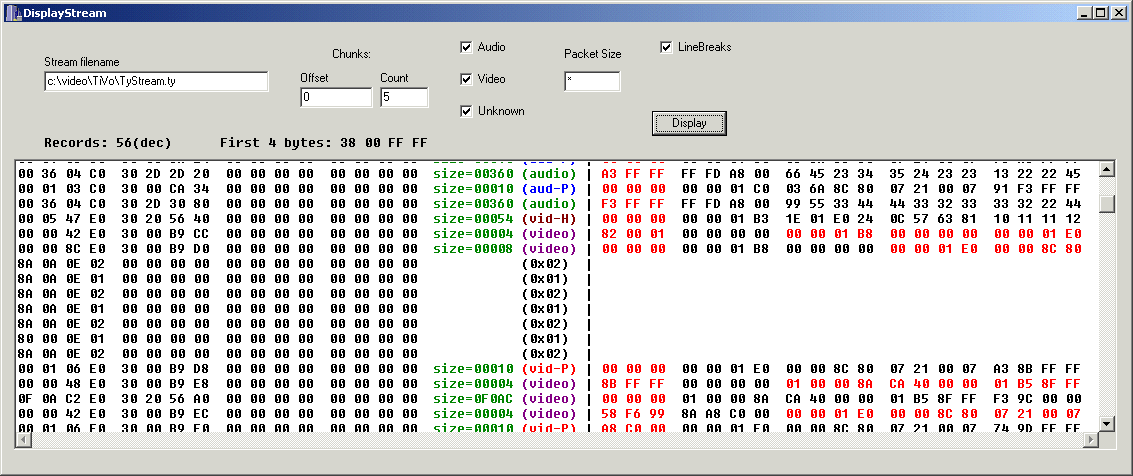Disable the Unknown checkbox
Viewport: 1133px width, 476px height.
point(466,111)
